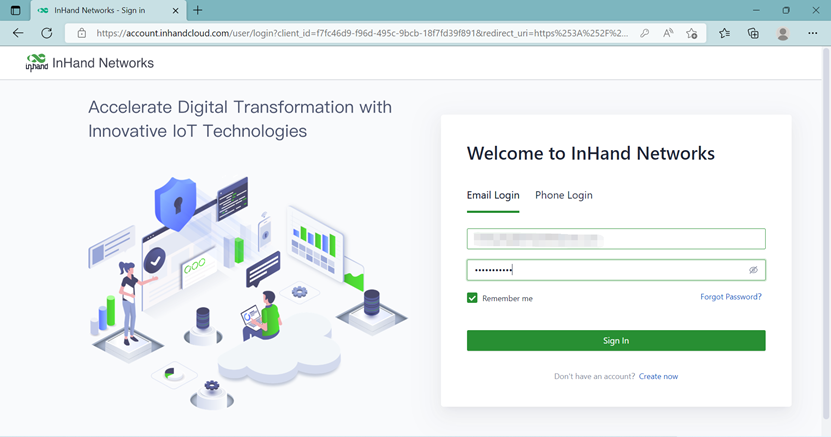Click the Create now link
This screenshot has height=437, width=831.
click(658, 377)
